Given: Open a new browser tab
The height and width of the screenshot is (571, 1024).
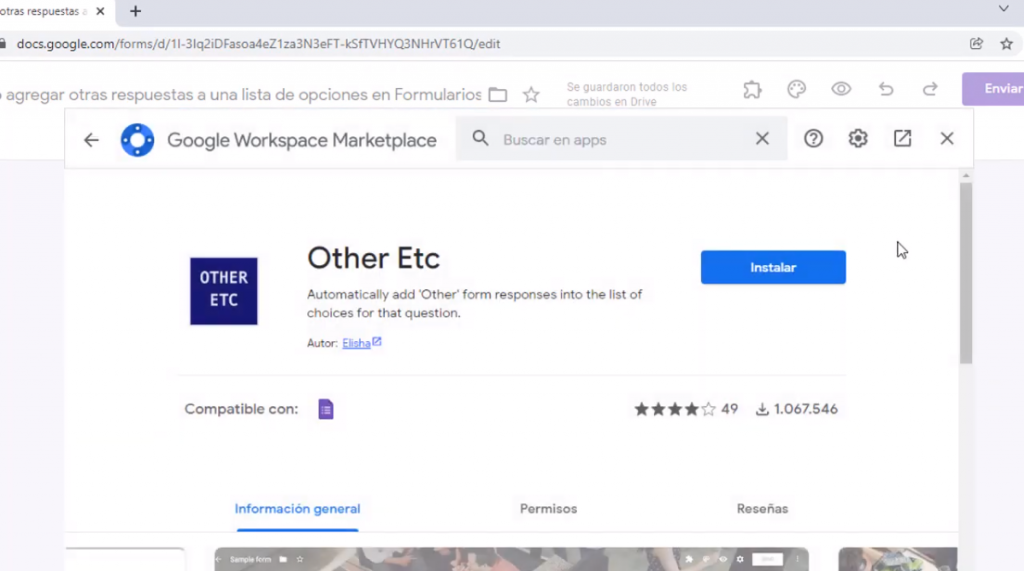Looking at the screenshot, I should 135,11.
